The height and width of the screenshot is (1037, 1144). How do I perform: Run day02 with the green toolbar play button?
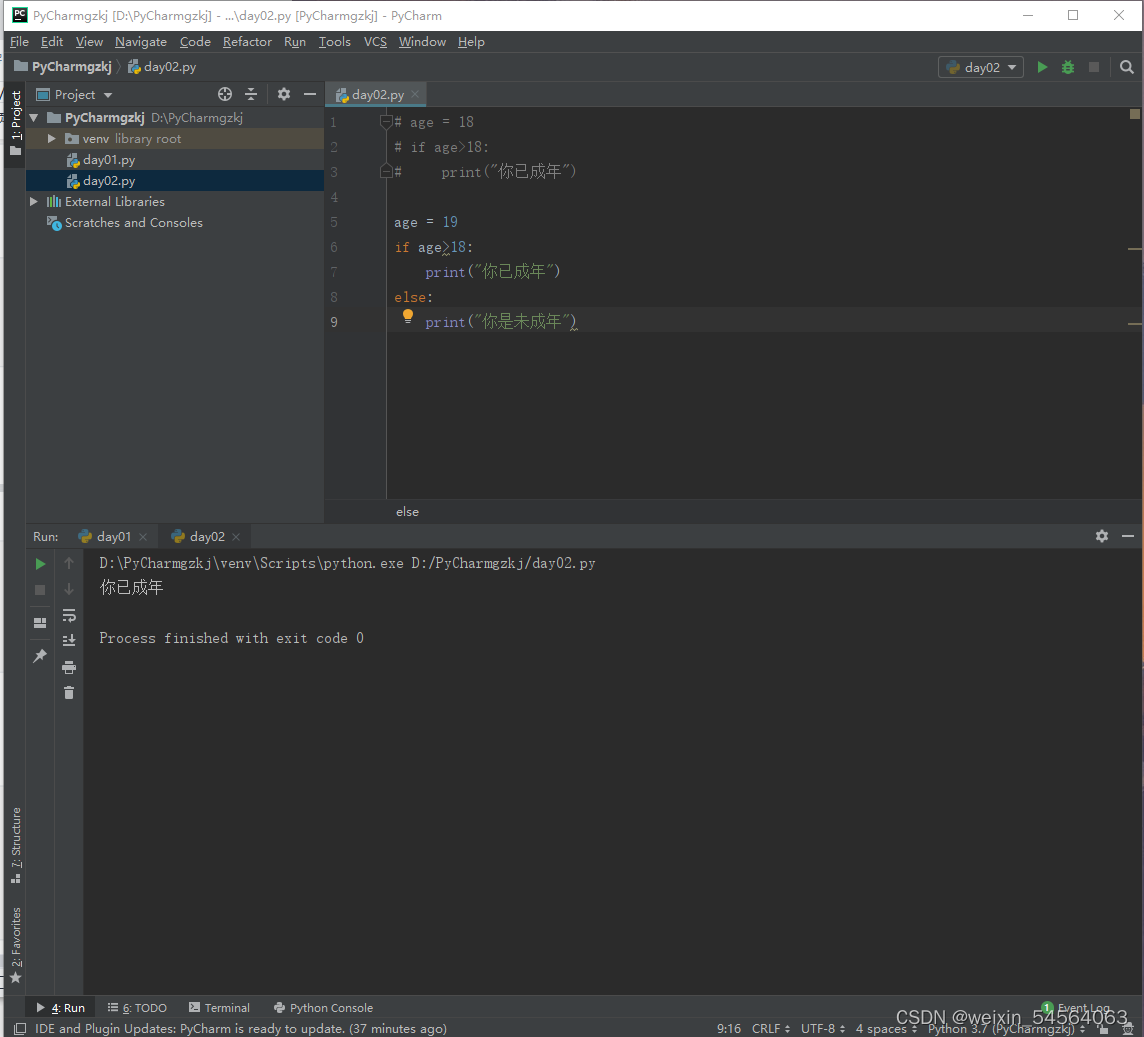(1042, 67)
